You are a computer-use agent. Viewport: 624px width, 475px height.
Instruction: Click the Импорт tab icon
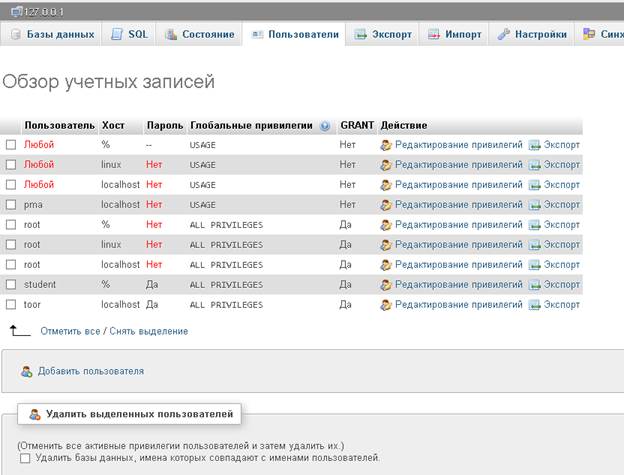(x=434, y=35)
